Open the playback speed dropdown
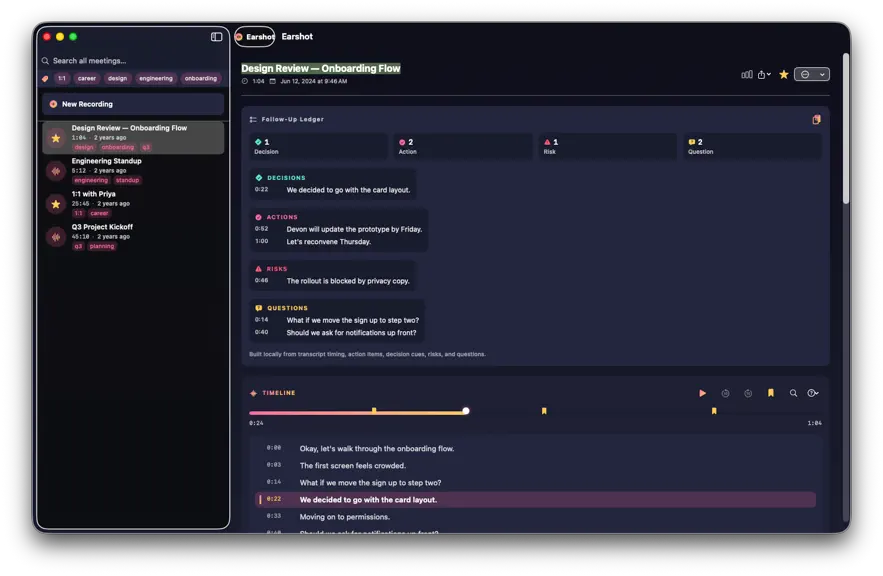This screenshot has height=576, width=883. [x=813, y=393]
